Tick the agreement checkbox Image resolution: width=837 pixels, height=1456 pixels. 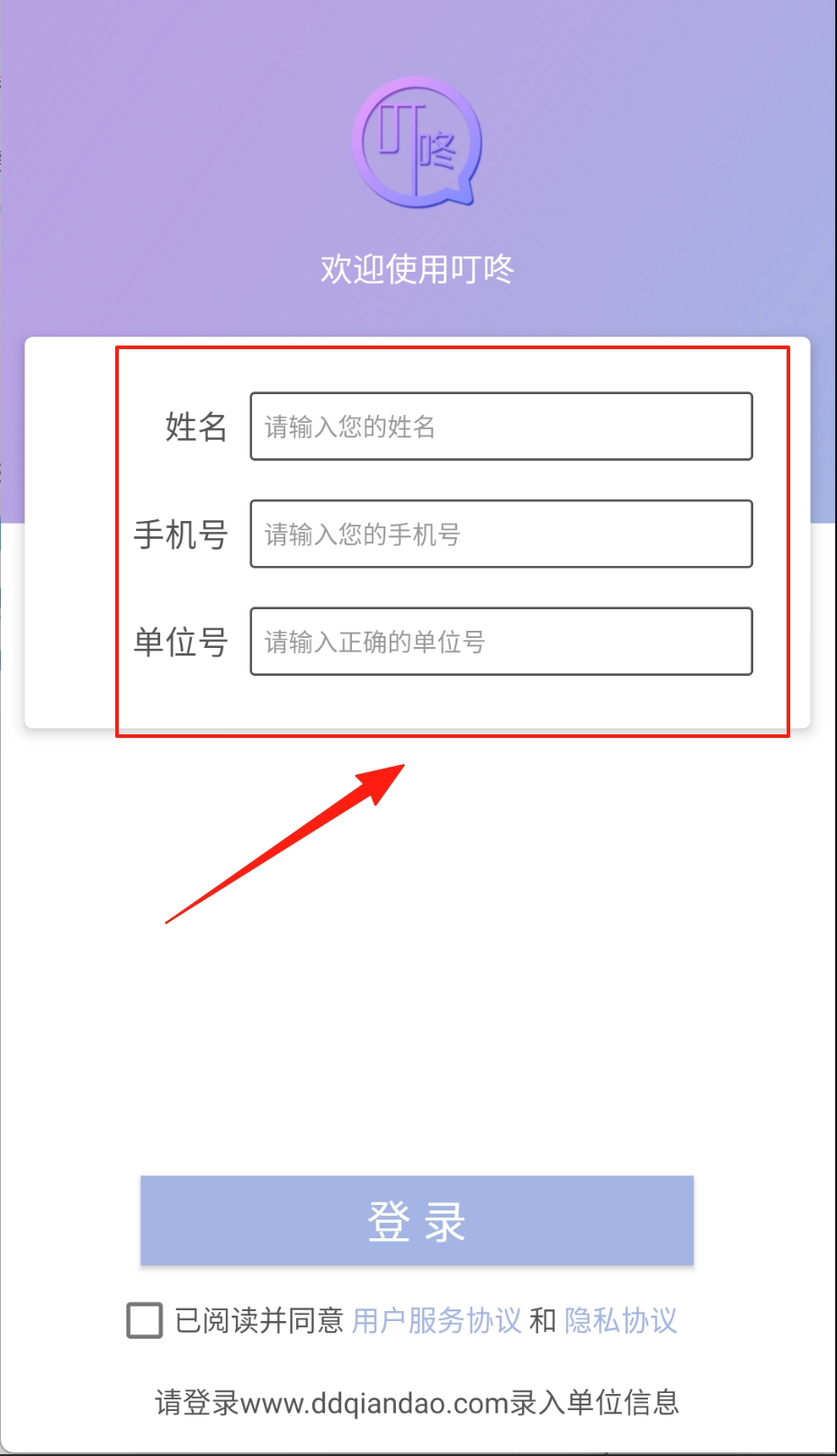click(x=145, y=1320)
